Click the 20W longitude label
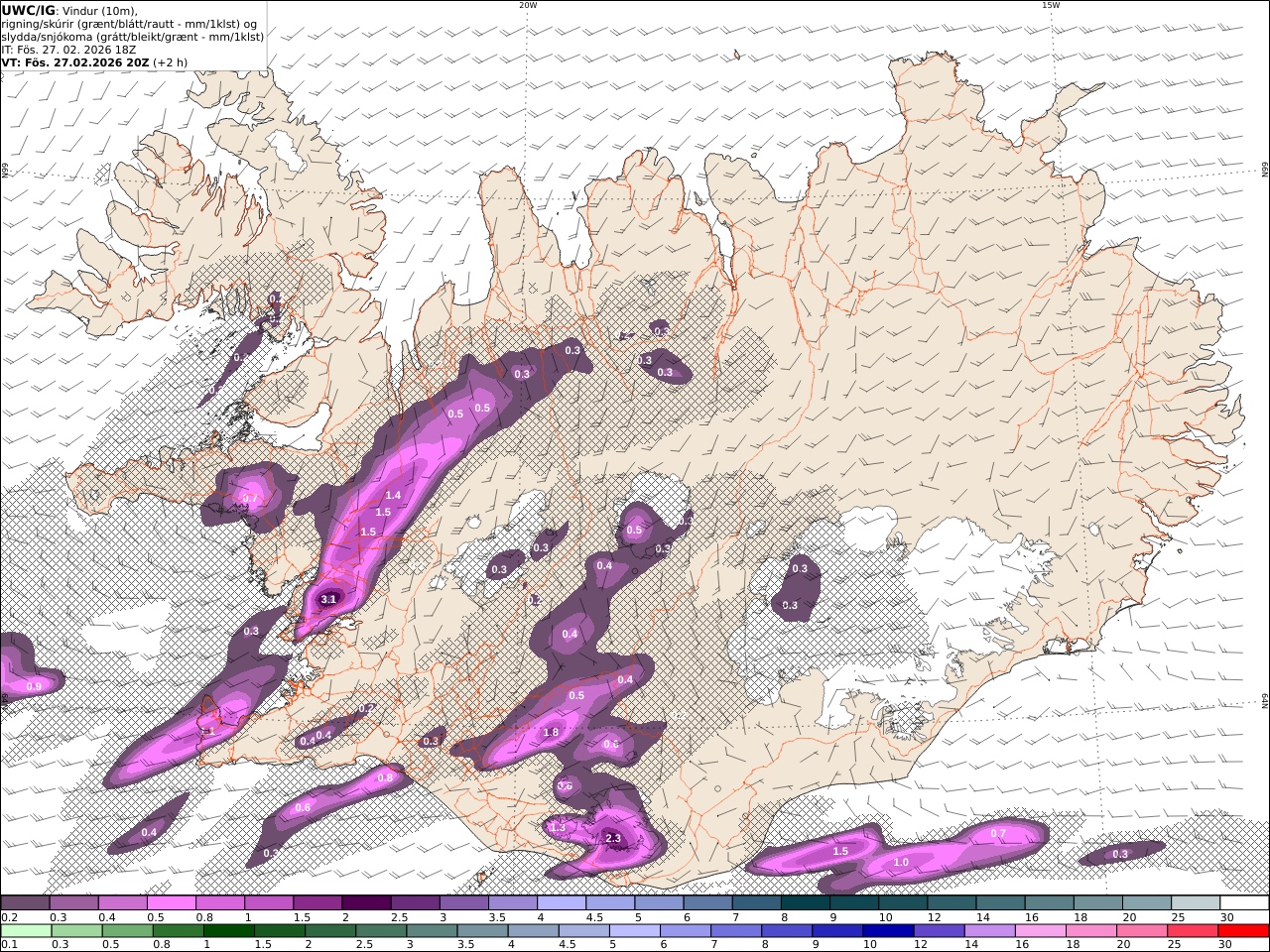 528,5
